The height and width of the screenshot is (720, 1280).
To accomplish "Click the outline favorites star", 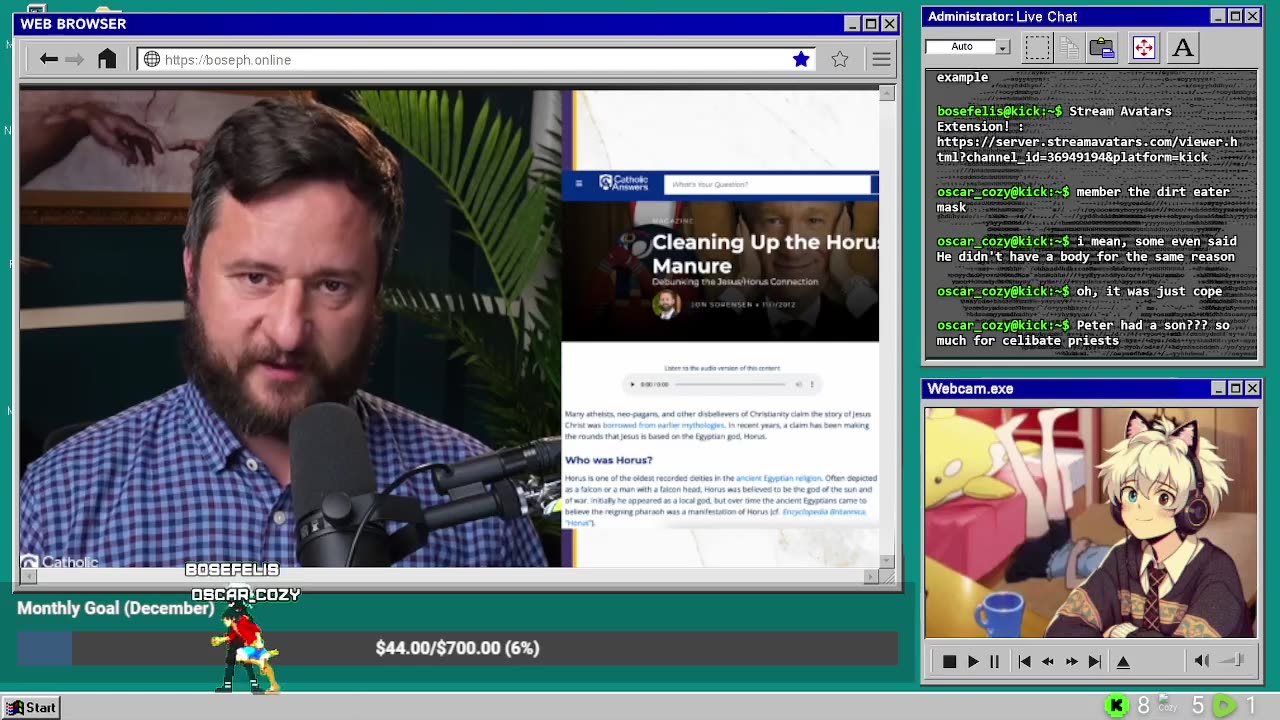I will [x=840, y=60].
